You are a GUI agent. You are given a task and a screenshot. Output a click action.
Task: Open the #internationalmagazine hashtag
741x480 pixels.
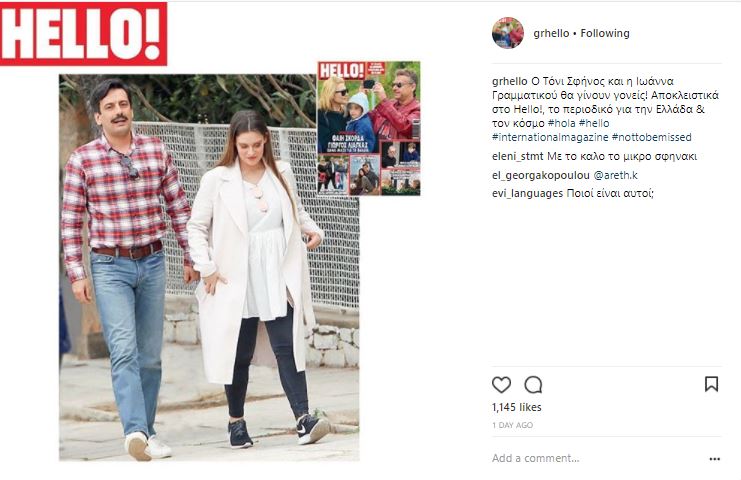pos(550,137)
